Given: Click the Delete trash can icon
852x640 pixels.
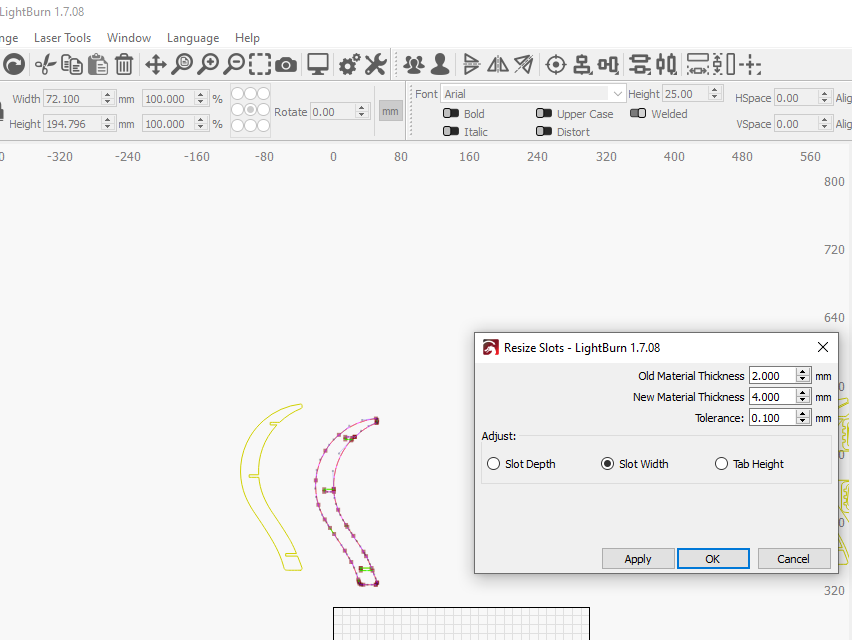Looking at the screenshot, I should (124, 65).
